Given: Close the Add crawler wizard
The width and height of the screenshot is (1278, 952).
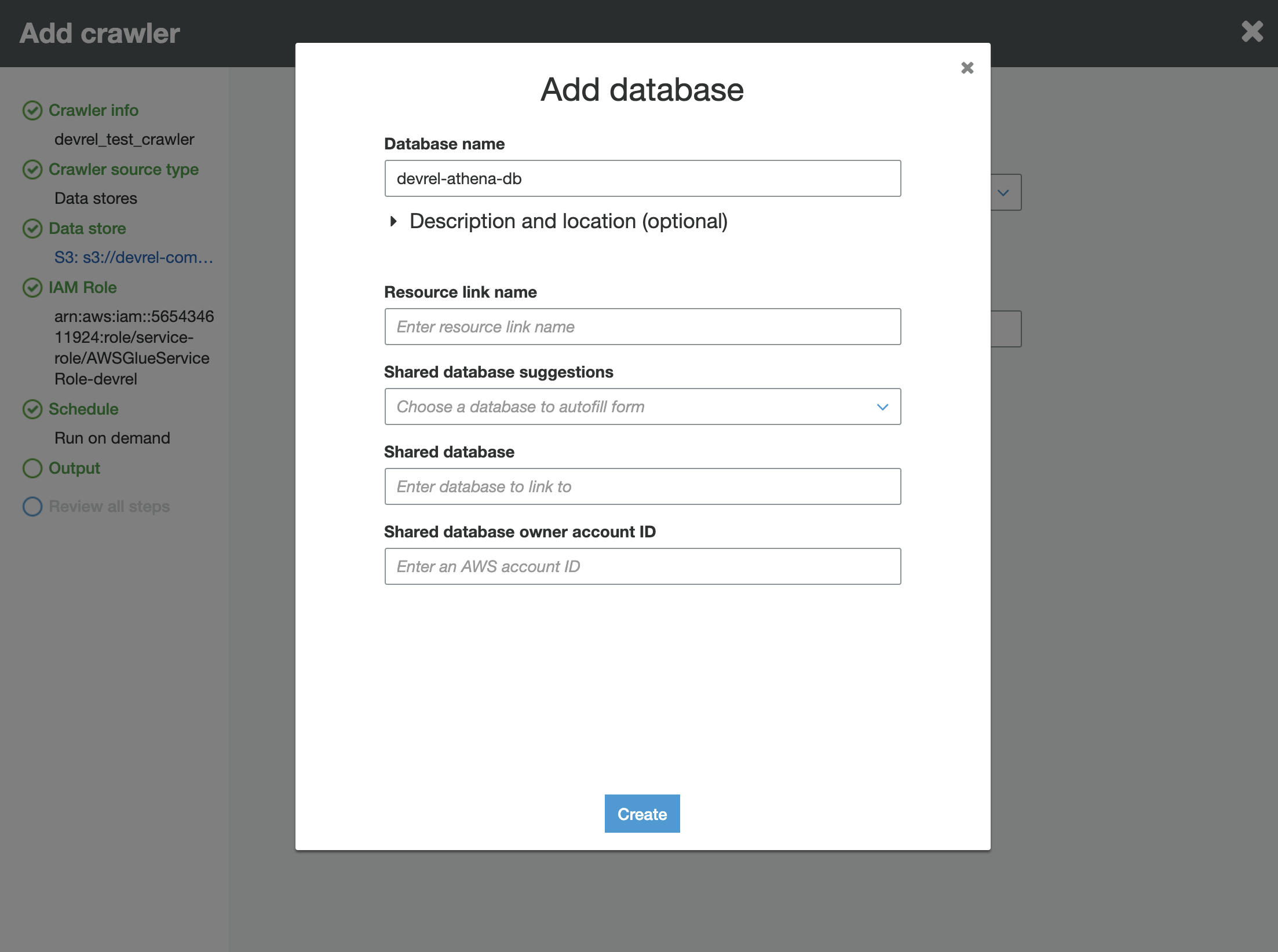Looking at the screenshot, I should click(x=1252, y=32).
